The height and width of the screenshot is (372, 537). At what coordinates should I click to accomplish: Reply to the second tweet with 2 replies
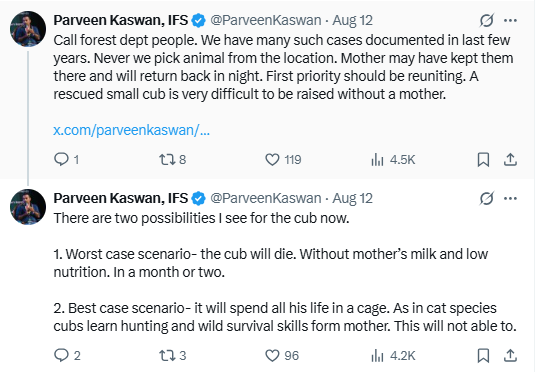point(67,356)
